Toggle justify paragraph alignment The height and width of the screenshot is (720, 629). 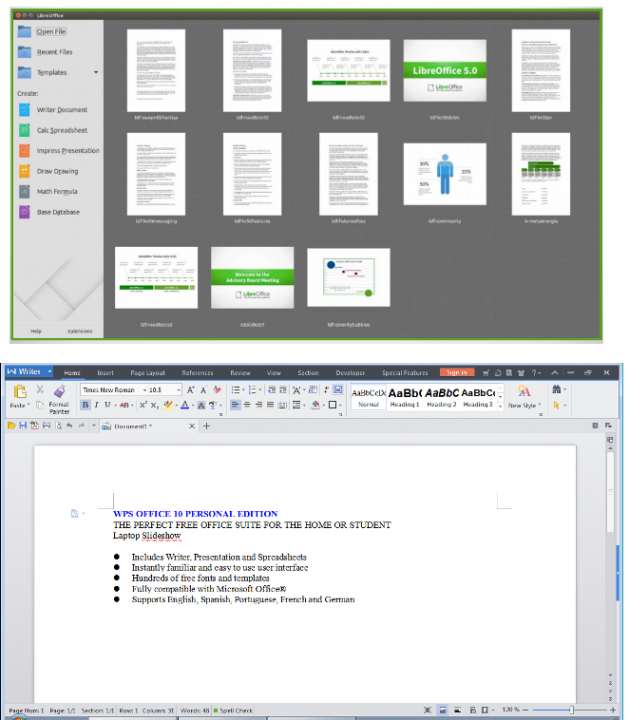point(270,405)
